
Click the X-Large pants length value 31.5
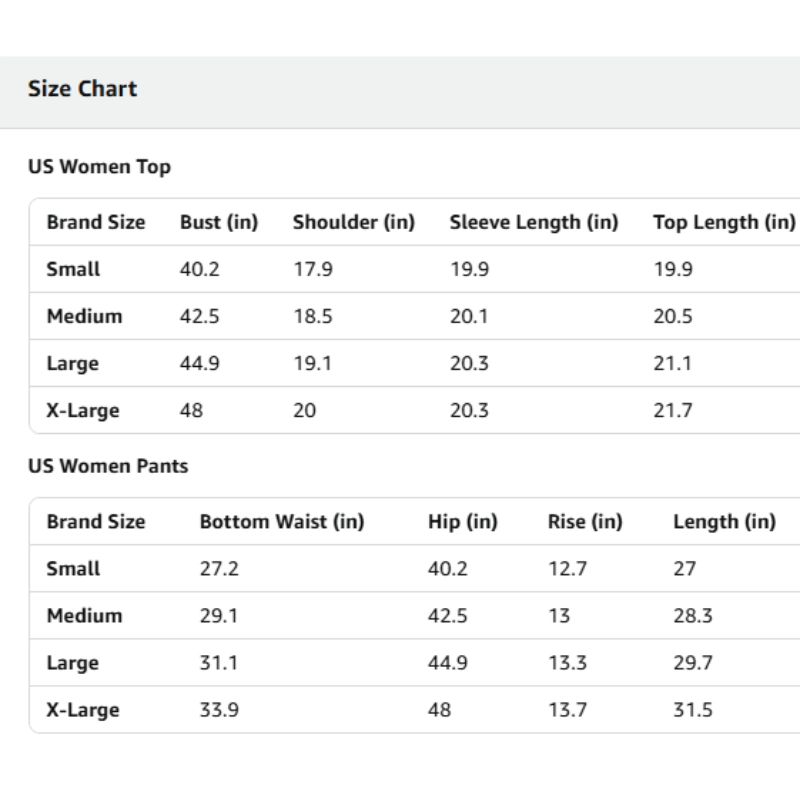coord(693,710)
